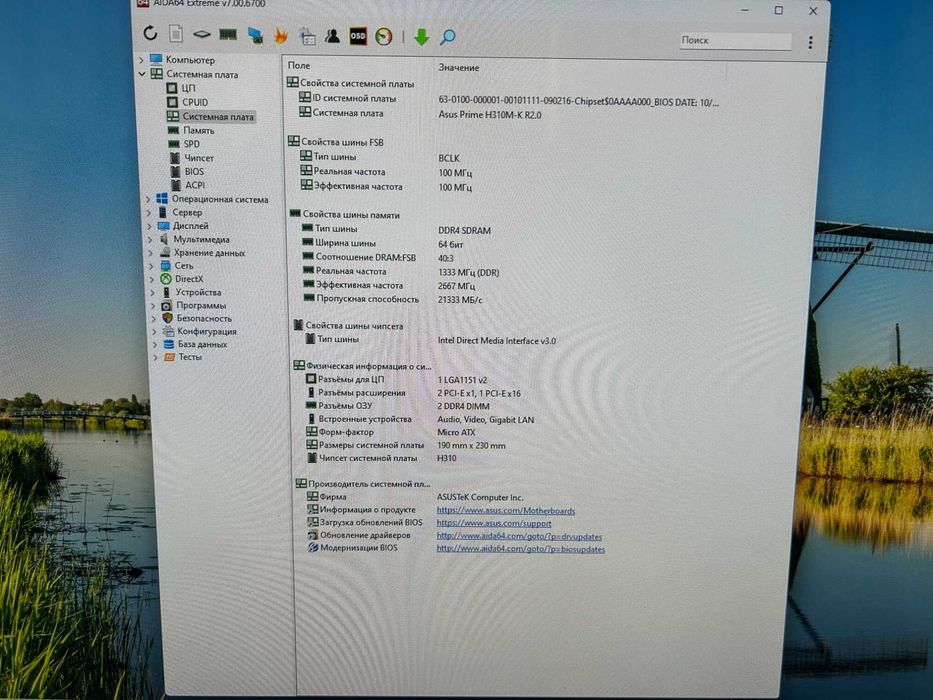Click the DirectX Xbox icon
Viewport: 933px width, 700px height.
[165, 279]
